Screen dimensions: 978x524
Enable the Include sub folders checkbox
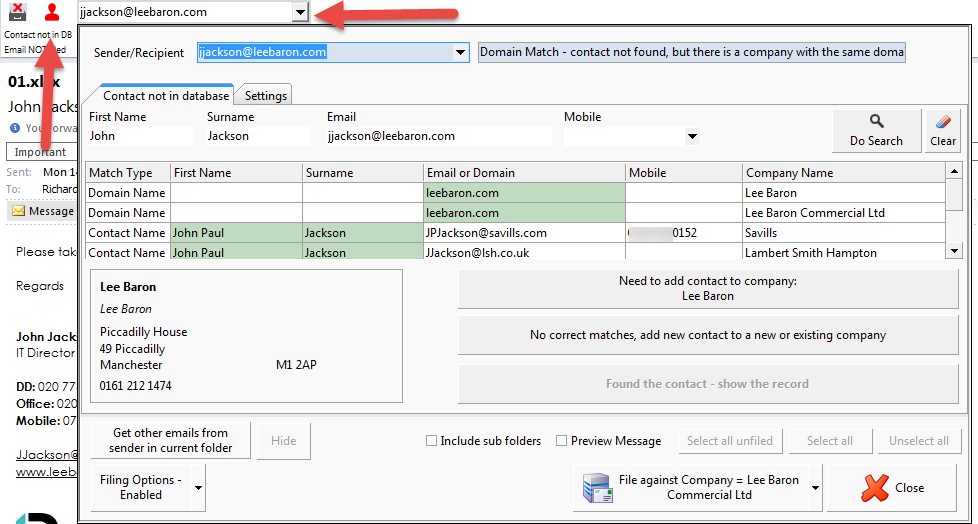[432, 441]
